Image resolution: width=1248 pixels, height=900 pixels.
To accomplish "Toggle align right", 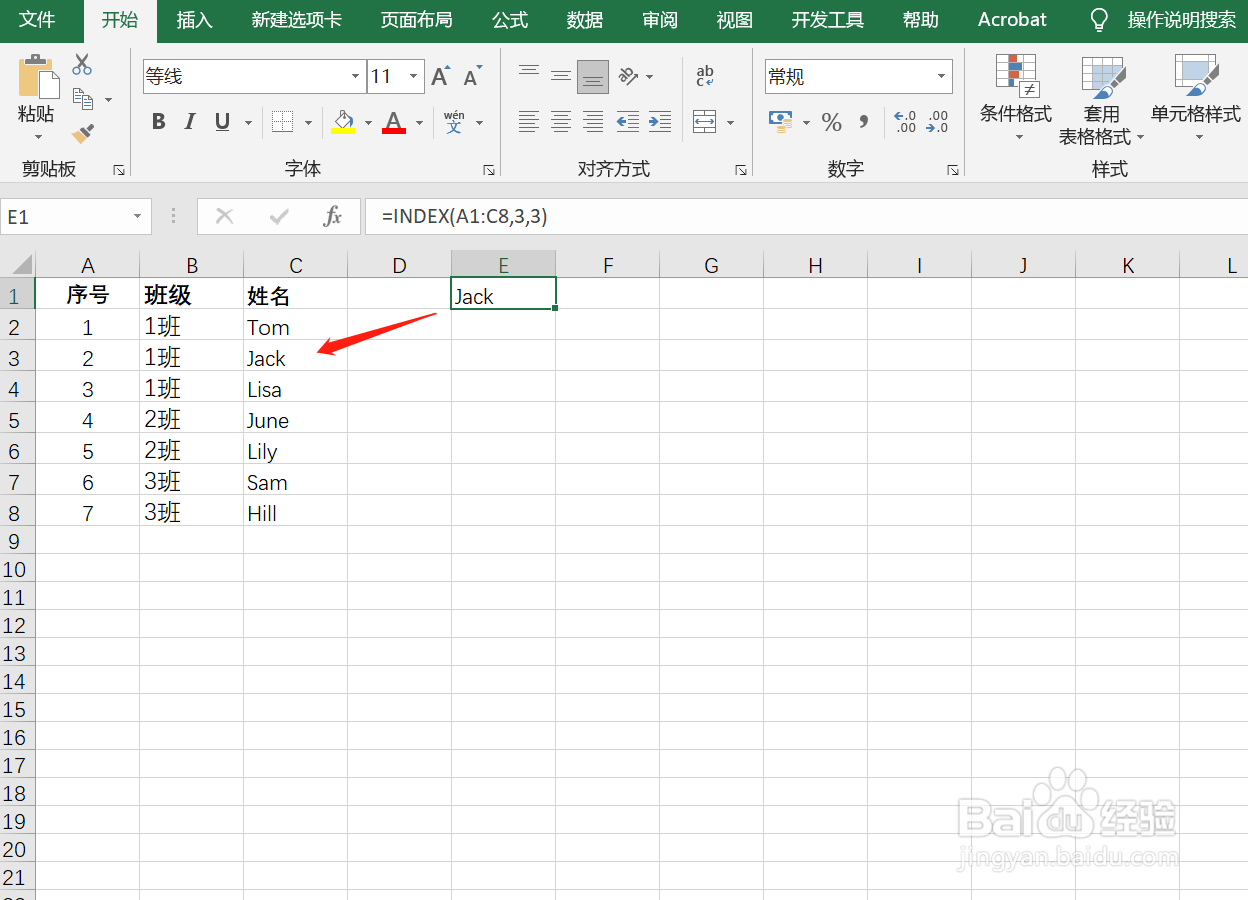I will point(593,122).
